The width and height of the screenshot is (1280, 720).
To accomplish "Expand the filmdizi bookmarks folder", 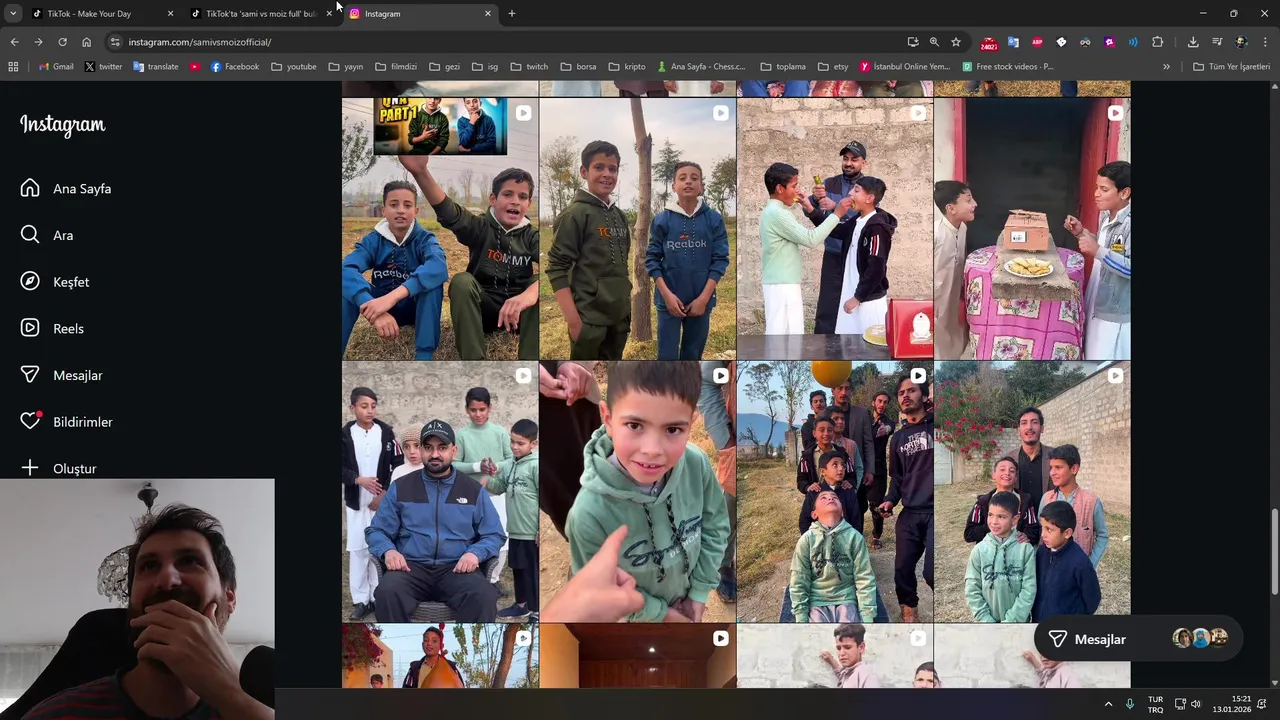I will [x=396, y=67].
